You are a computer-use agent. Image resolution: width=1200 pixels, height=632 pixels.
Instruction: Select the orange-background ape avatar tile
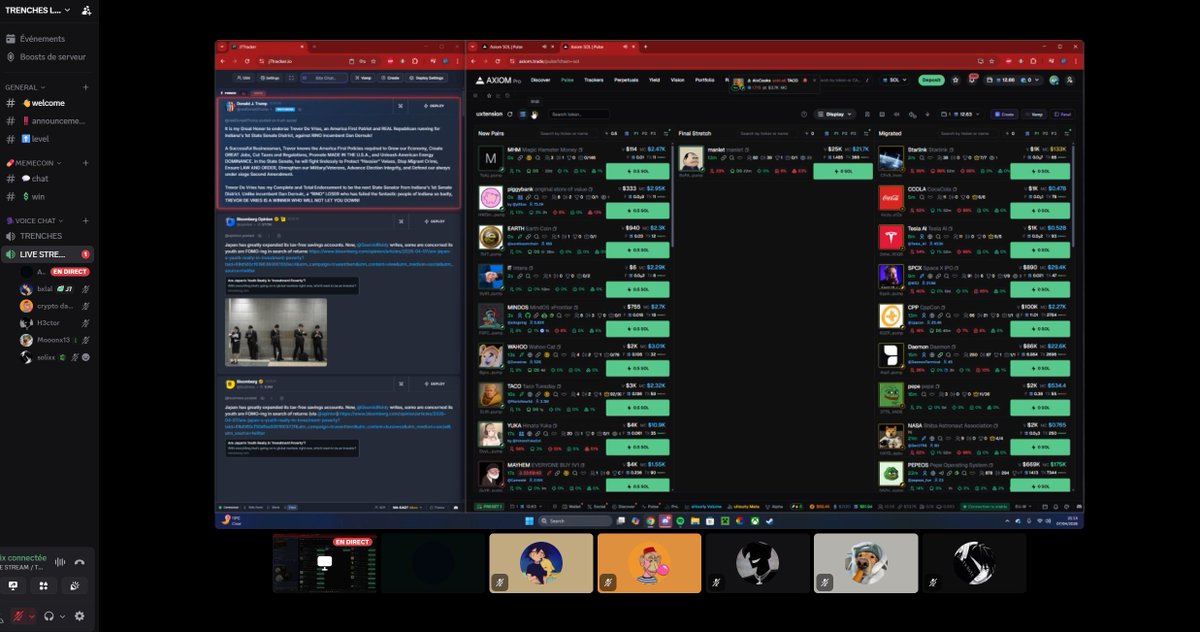pos(649,563)
